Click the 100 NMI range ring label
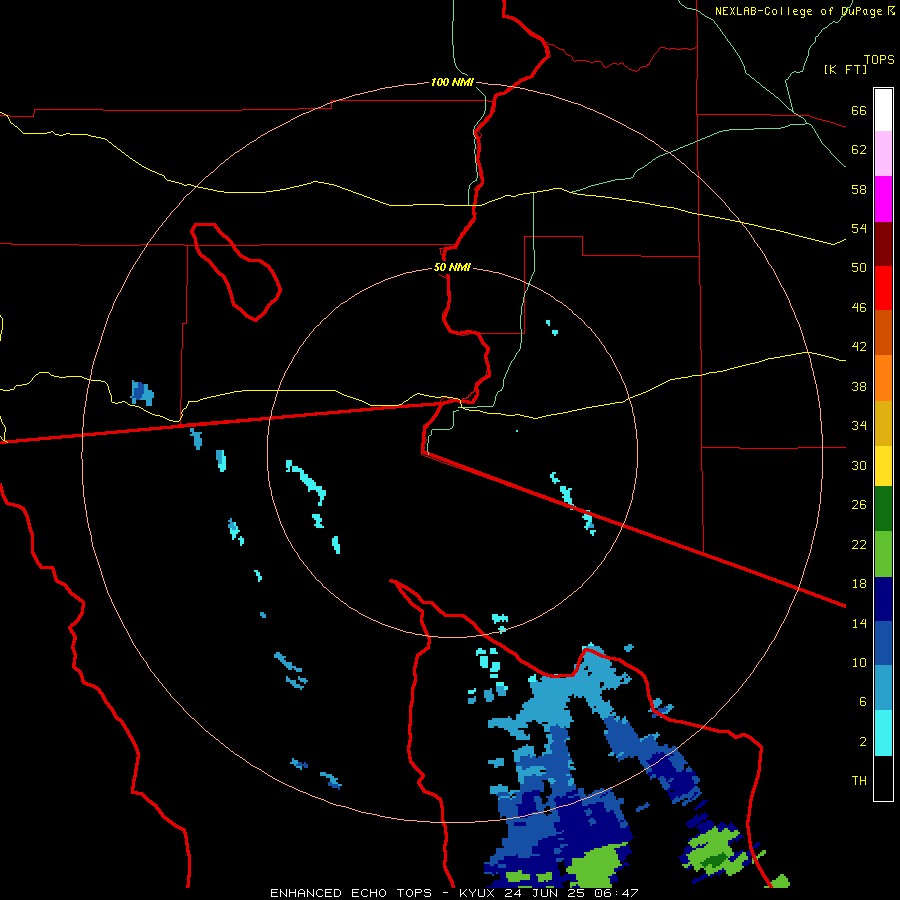Image resolution: width=900 pixels, height=900 pixels. coord(452,83)
